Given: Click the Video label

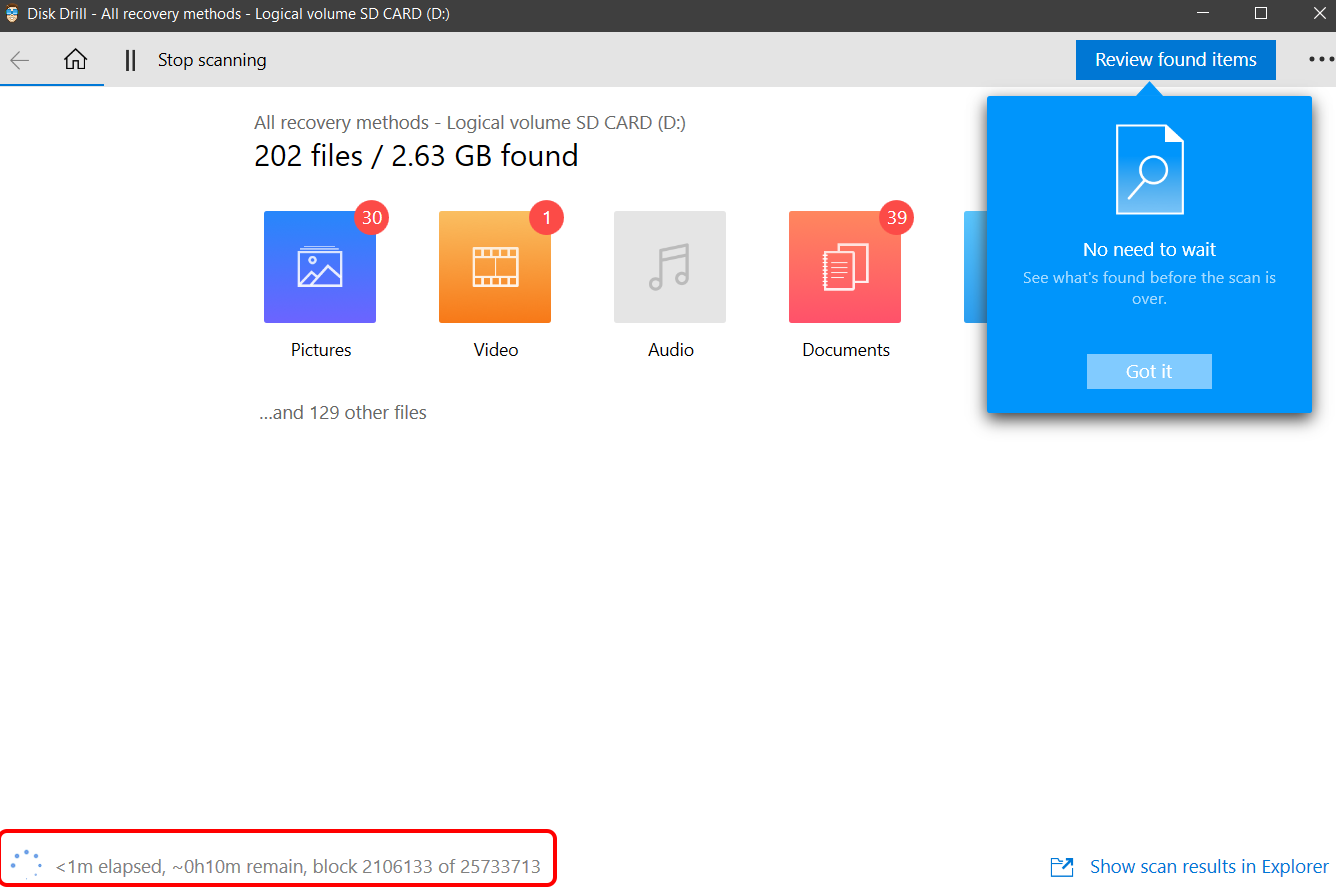Looking at the screenshot, I should (x=496, y=350).
